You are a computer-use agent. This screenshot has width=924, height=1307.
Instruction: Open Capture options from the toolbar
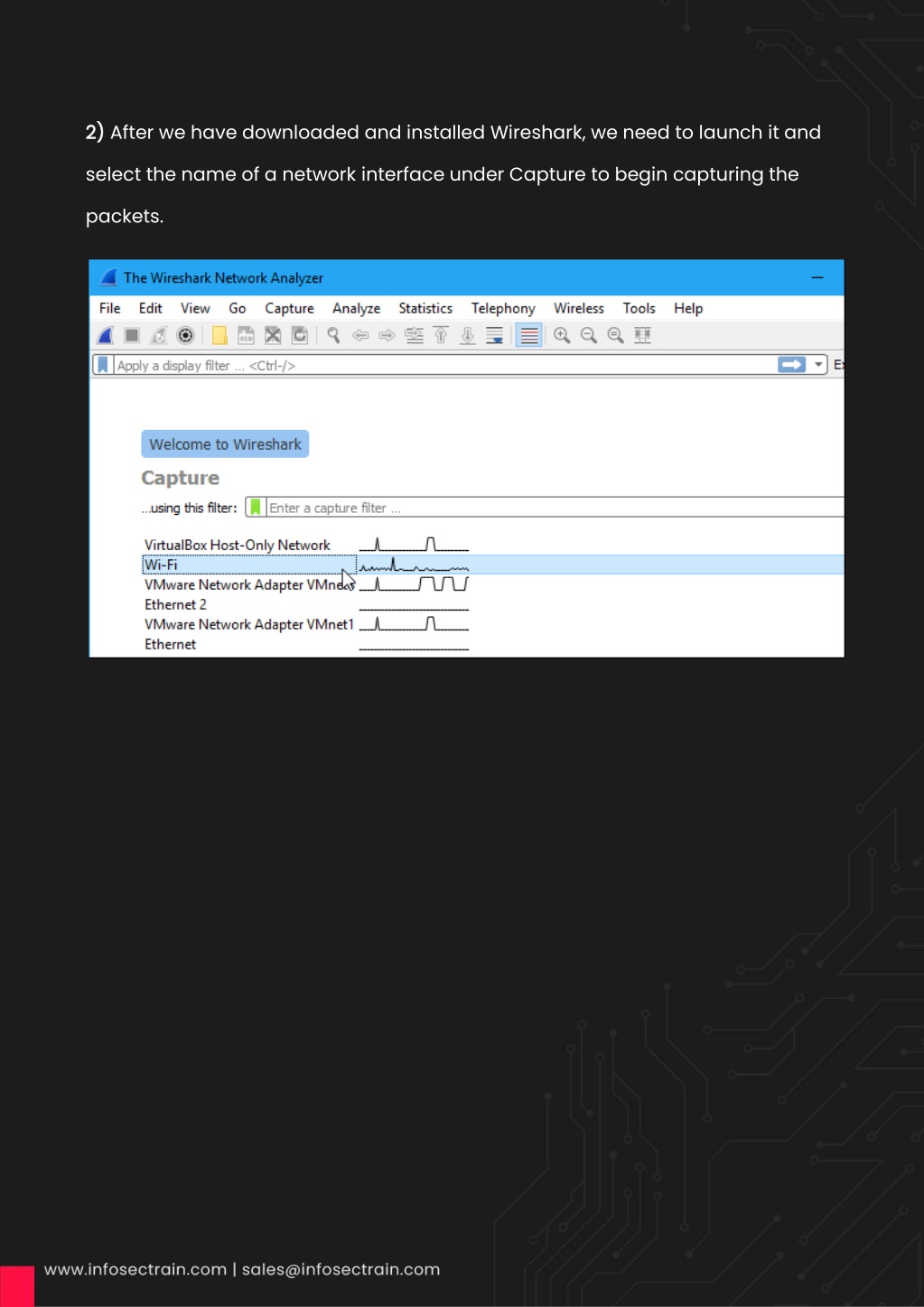click(185, 336)
